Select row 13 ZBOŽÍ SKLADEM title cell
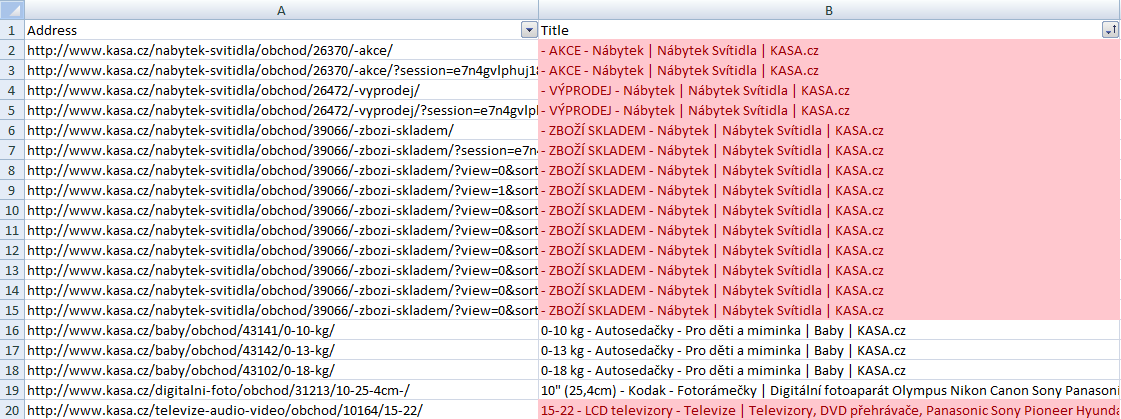The image size is (1121, 419). click(x=829, y=270)
